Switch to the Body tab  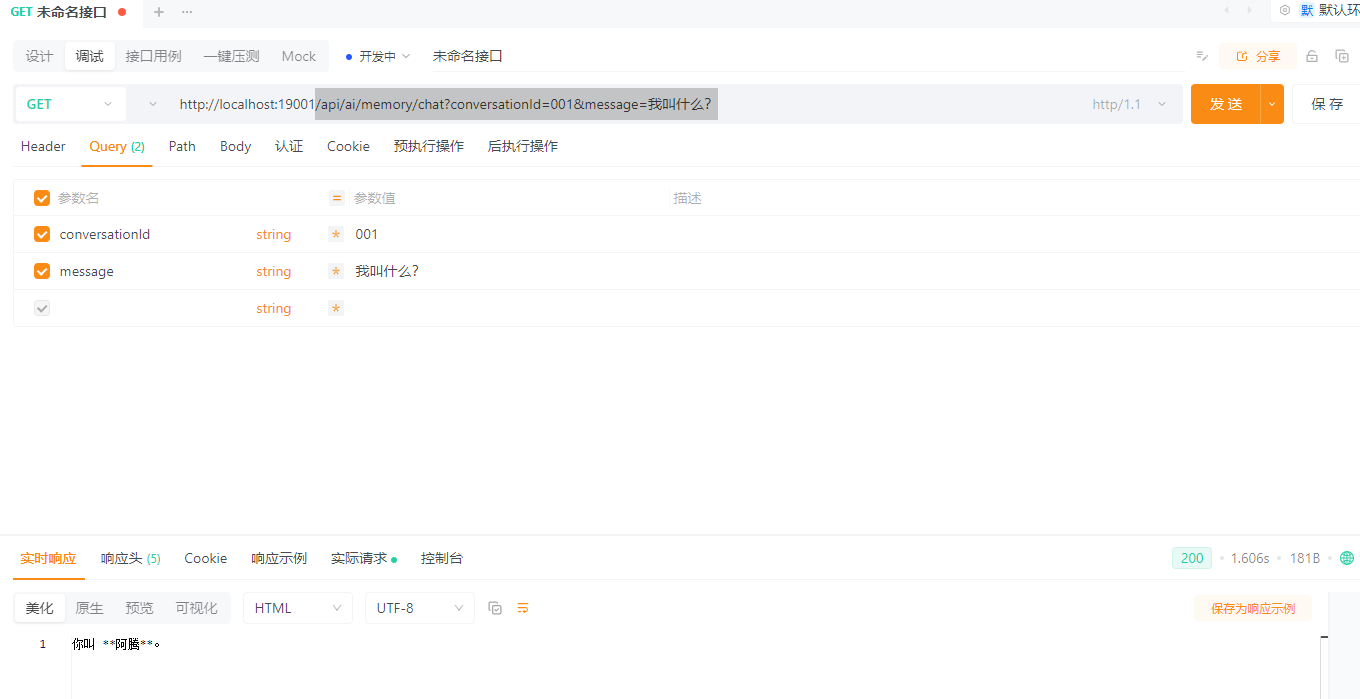pos(235,146)
